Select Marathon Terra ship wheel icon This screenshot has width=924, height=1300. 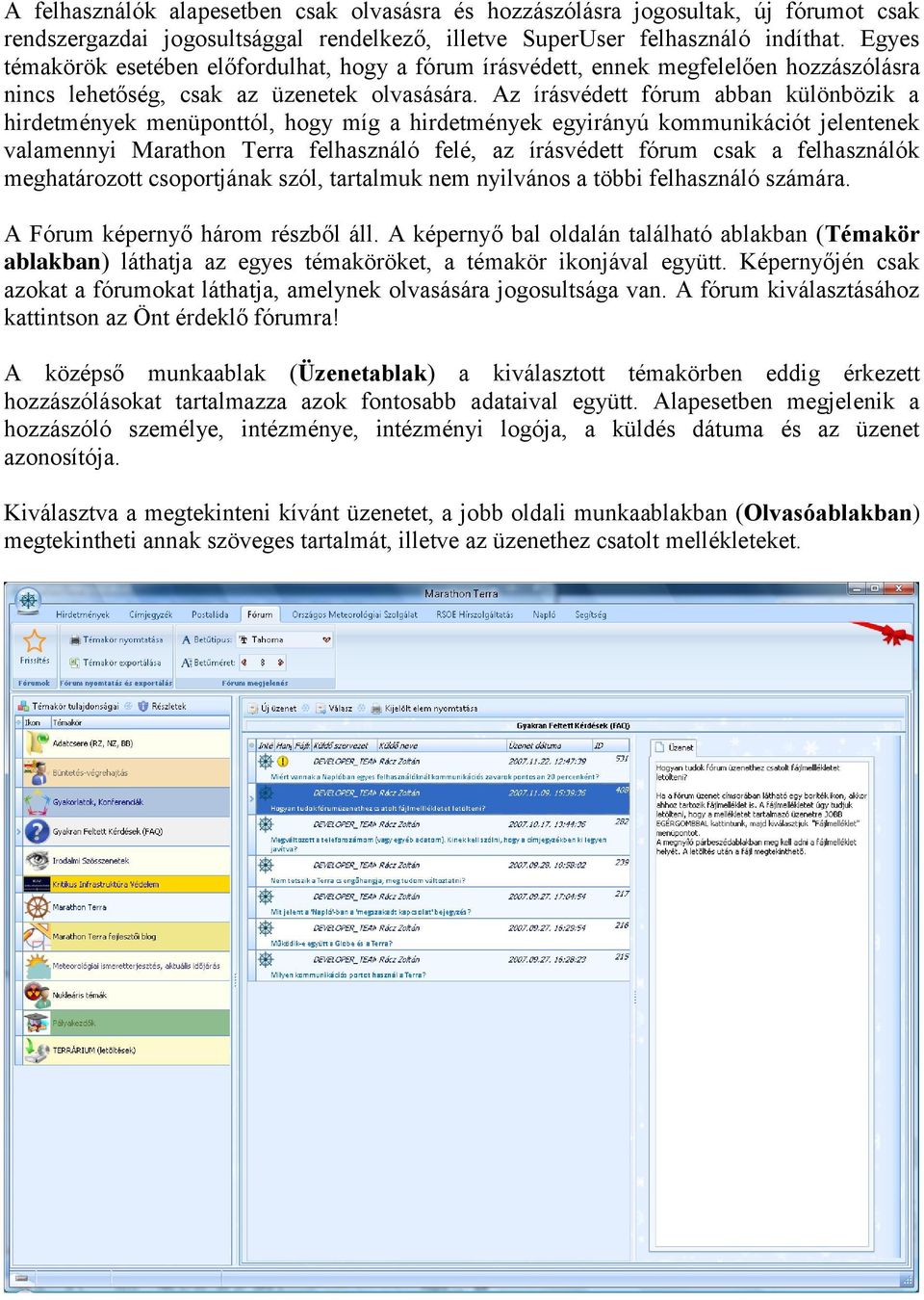tap(37, 907)
